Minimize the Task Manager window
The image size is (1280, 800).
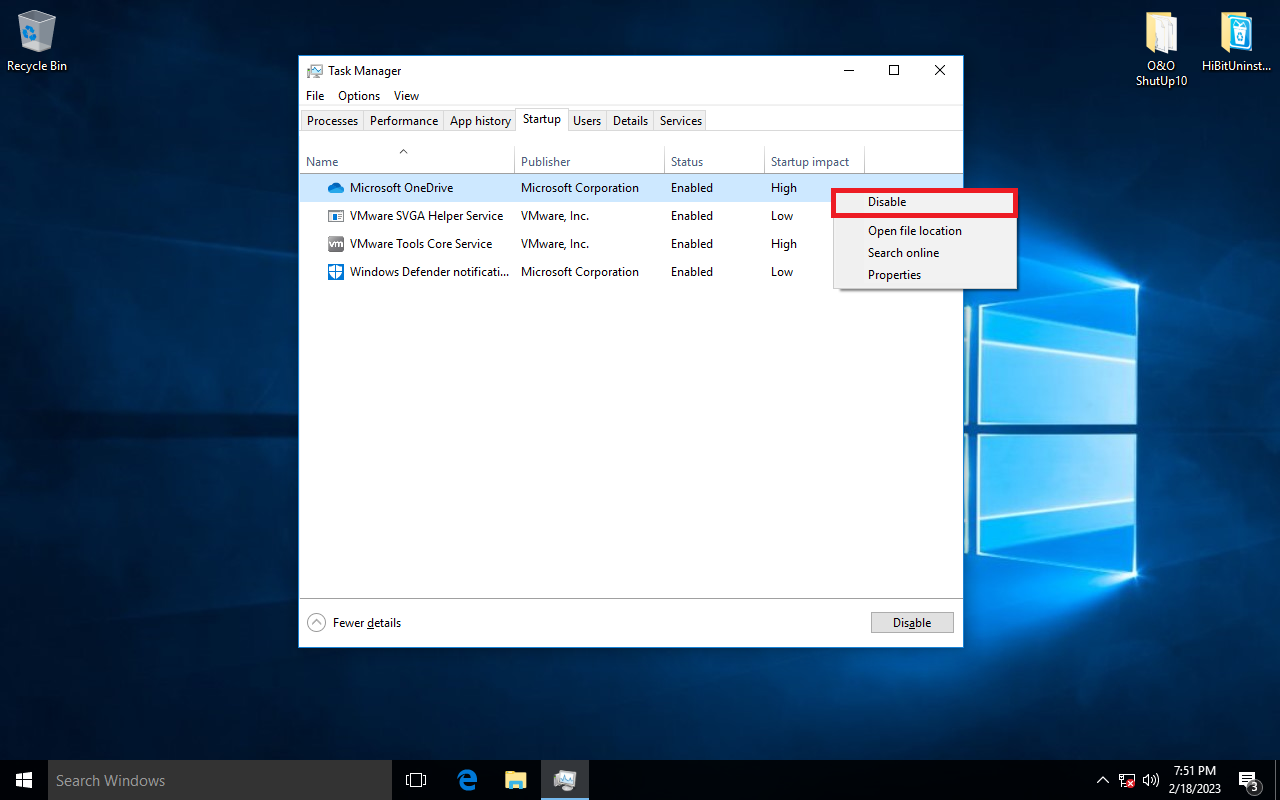pyautogui.click(x=848, y=70)
